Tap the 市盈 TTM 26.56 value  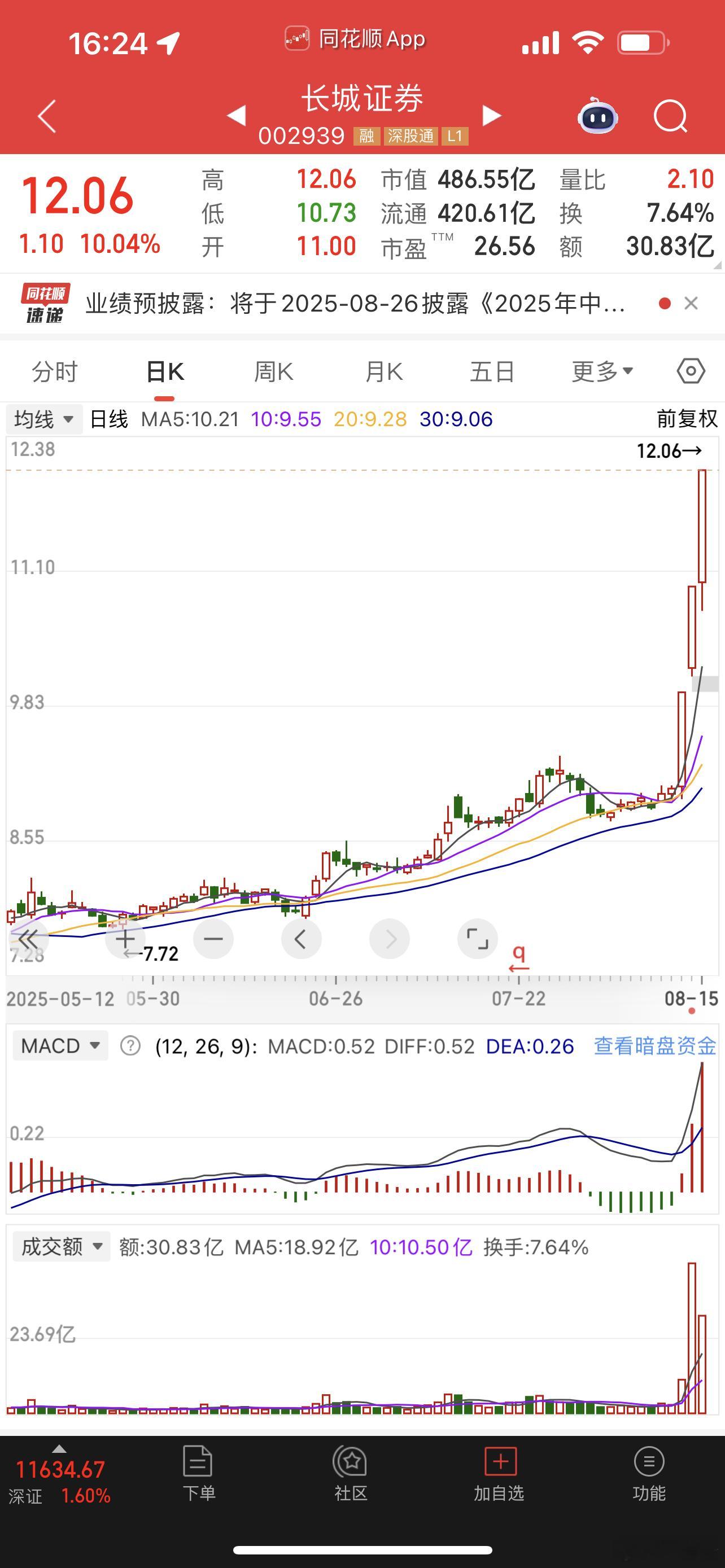(505, 247)
